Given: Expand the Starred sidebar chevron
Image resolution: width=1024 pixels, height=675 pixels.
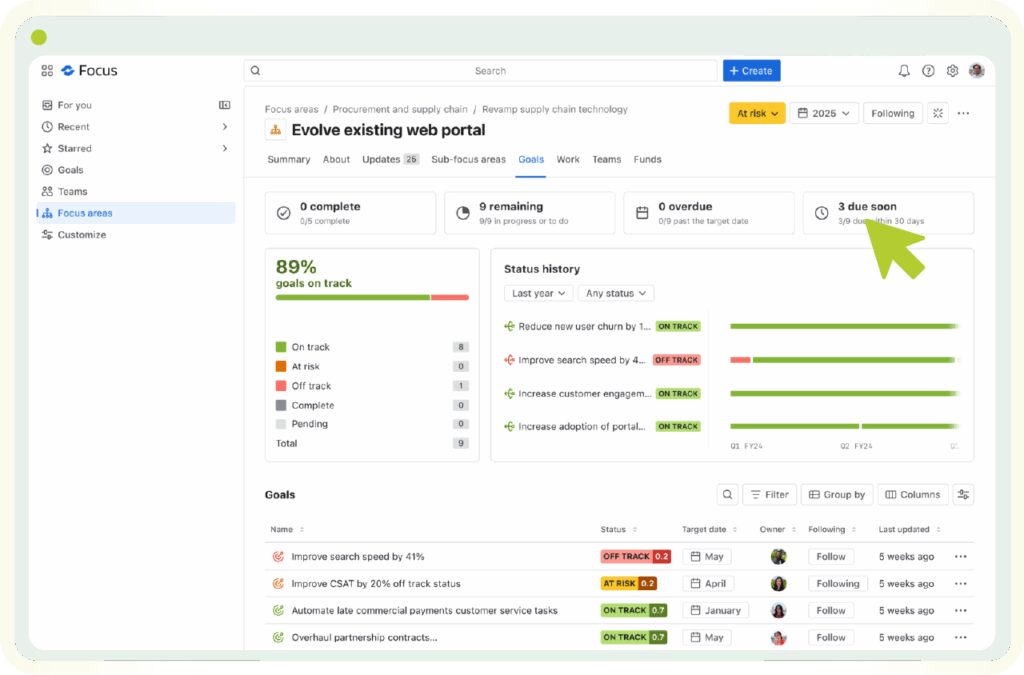Looking at the screenshot, I should coord(225,148).
